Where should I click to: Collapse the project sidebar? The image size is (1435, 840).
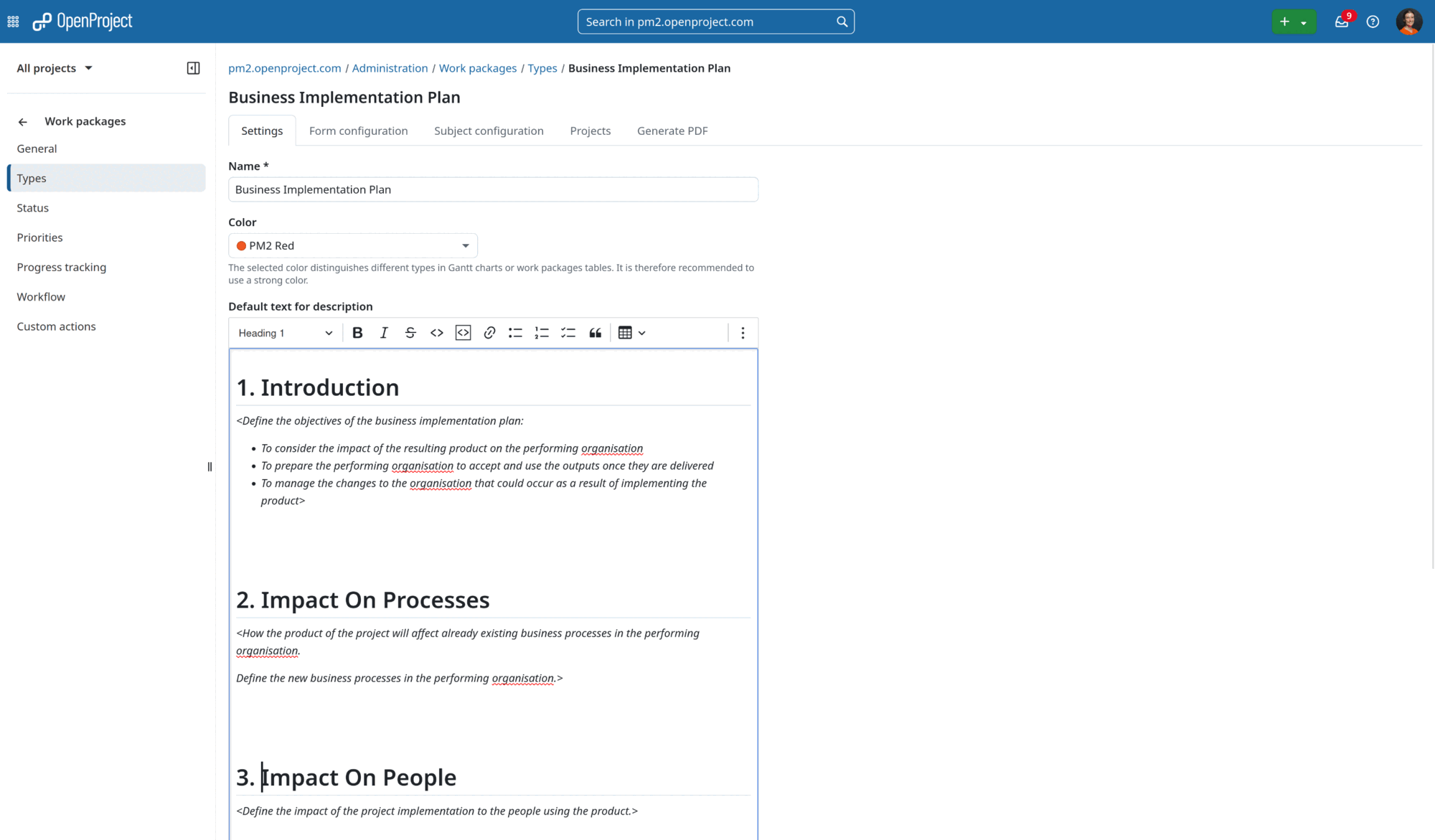193,67
